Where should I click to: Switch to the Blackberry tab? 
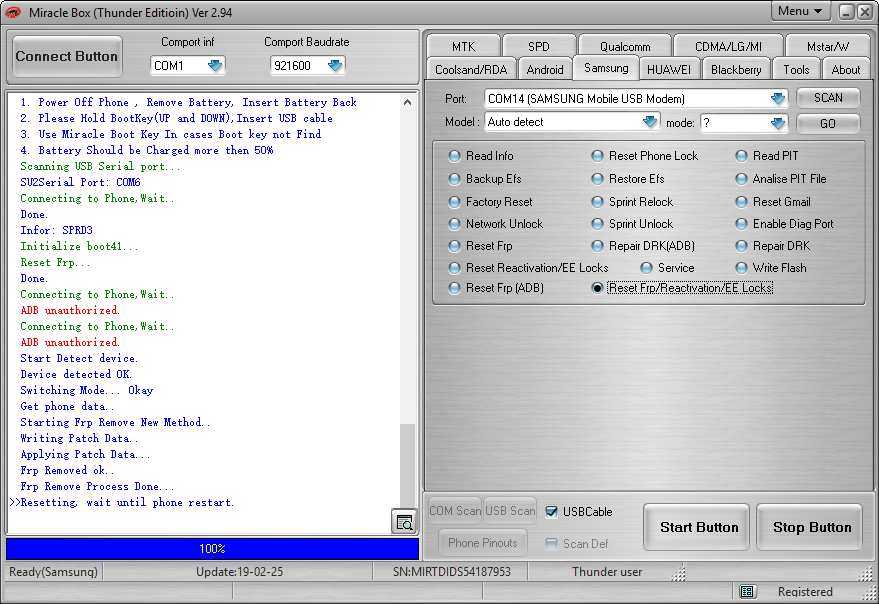pyautogui.click(x=736, y=70)
